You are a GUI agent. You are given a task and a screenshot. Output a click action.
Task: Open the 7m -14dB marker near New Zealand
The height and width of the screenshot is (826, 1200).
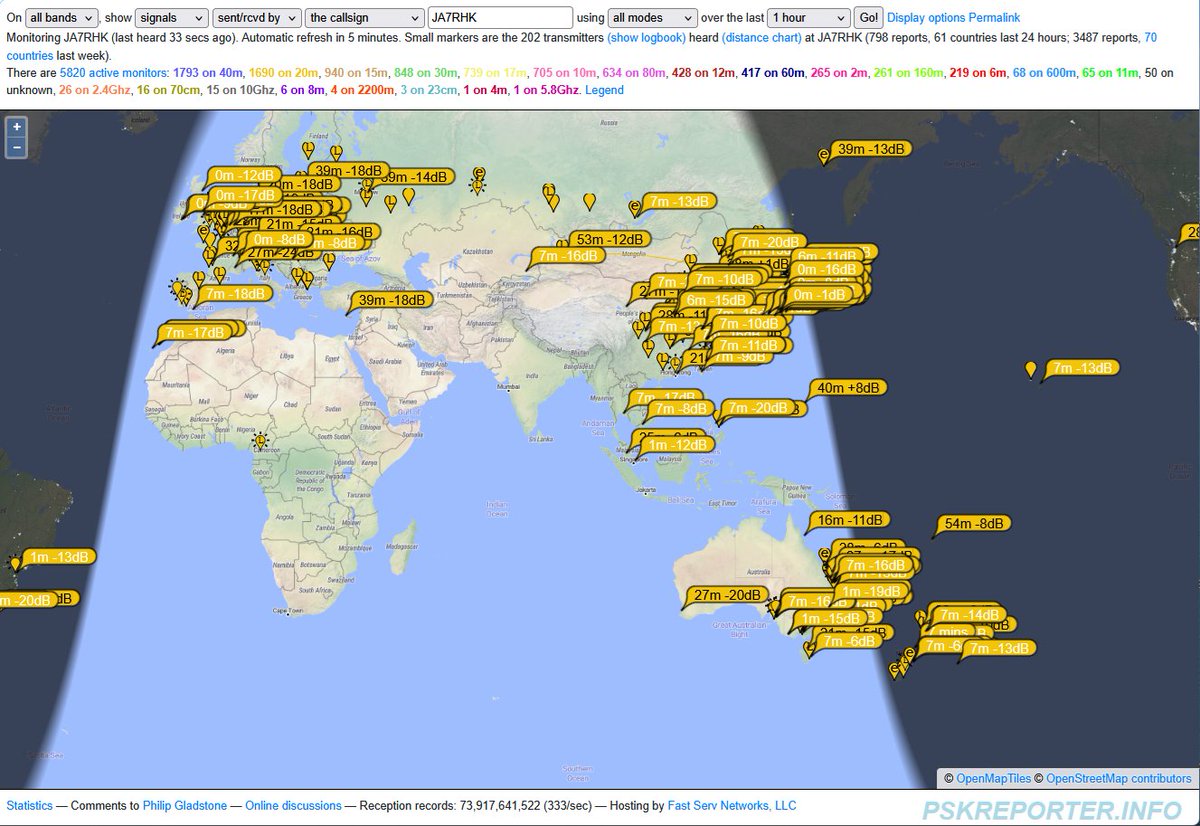(x=969, y=614)
